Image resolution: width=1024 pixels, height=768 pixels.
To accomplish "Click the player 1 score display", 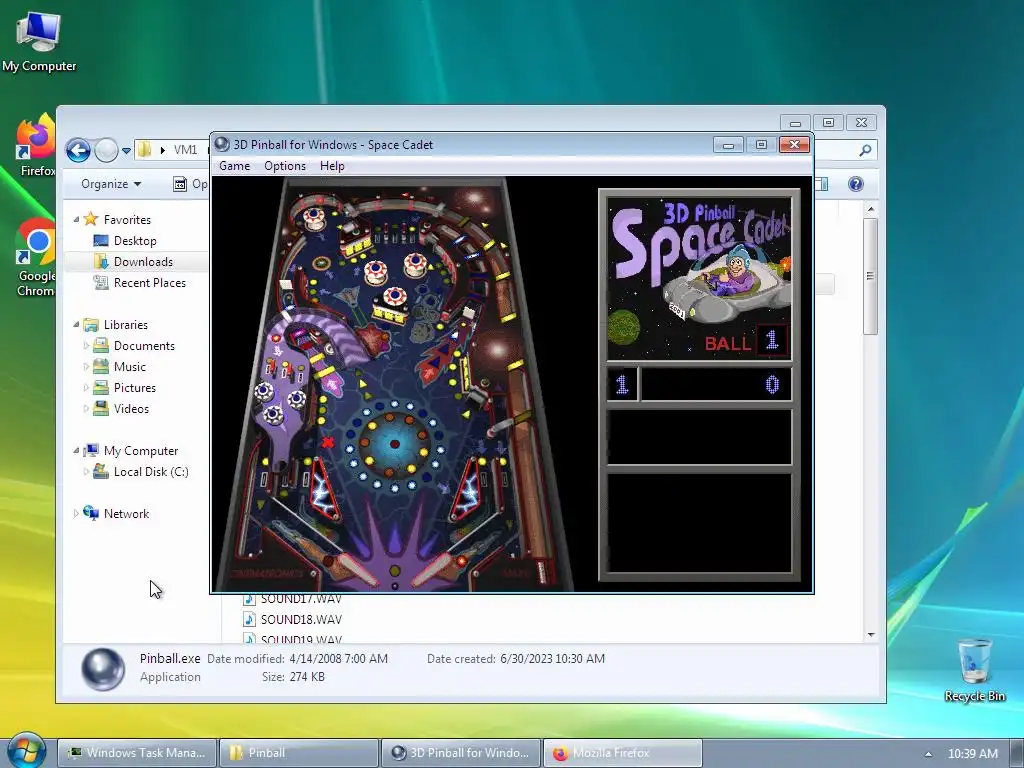I will 716,385.
